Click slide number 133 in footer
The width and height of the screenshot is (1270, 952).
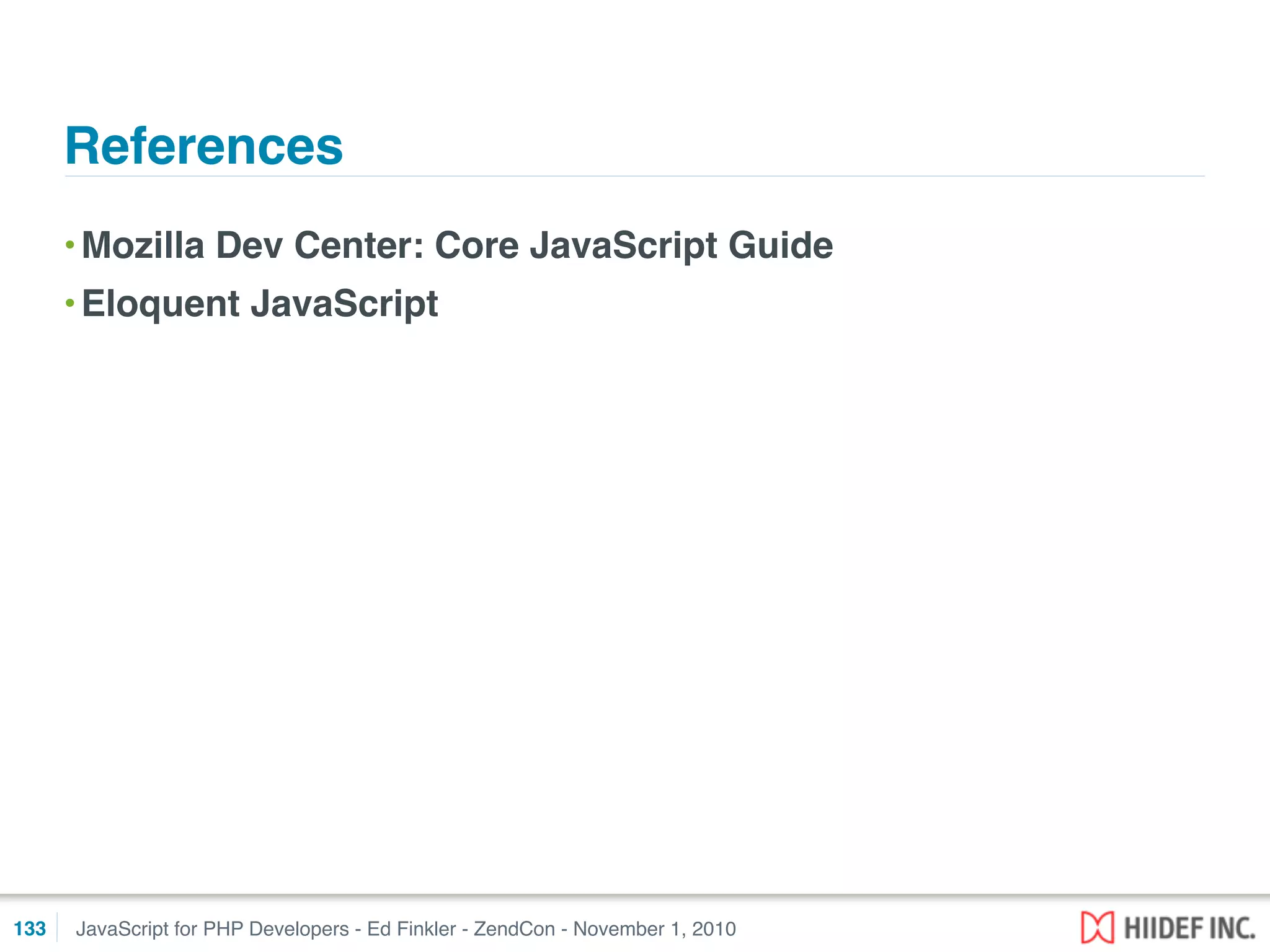click(29, 928)
